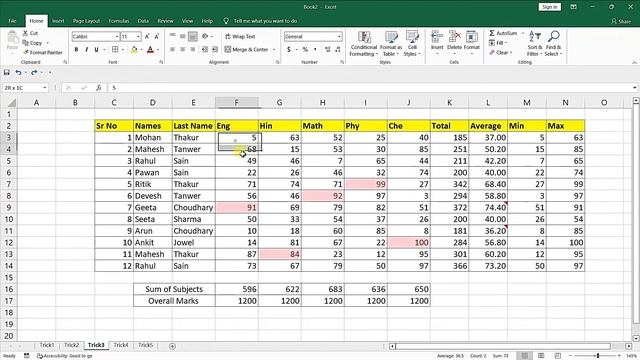
Task: Open the Trick4 sheet tab
Action: [121, 345]
